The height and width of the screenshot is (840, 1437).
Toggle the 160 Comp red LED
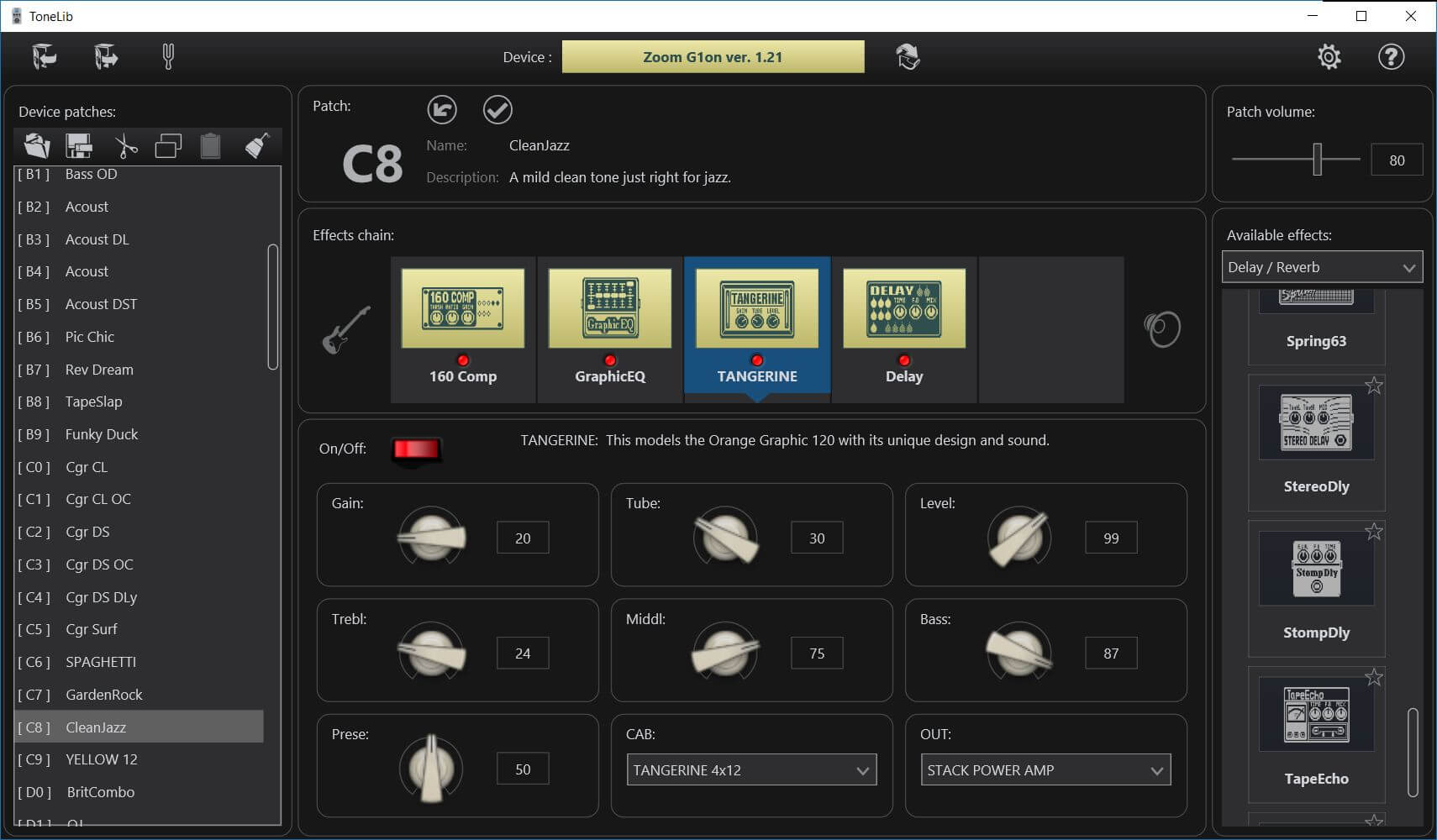(463, 360)
